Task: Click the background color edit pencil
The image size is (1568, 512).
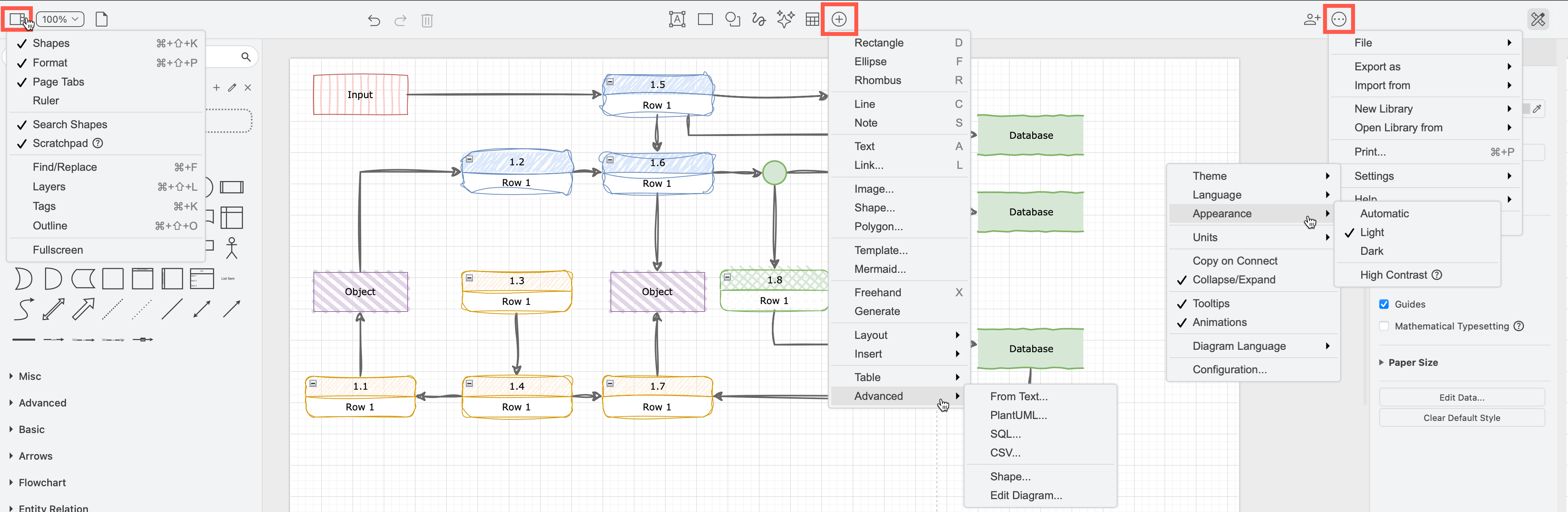Action: [1537, 109]
